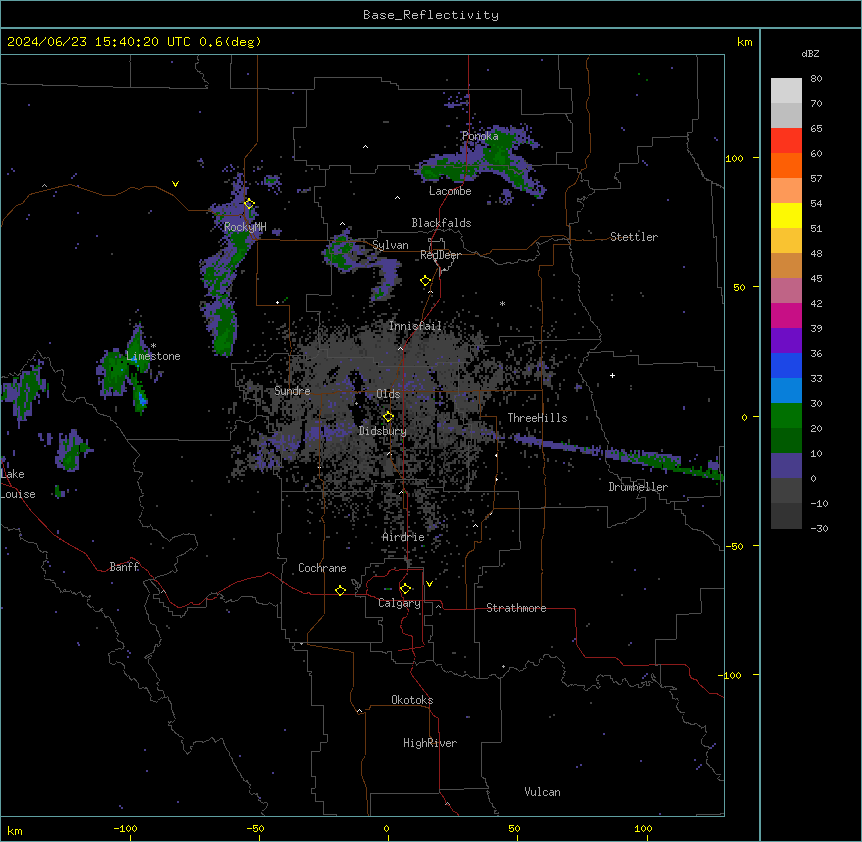Viewport: 862px width, 842px height.
Task: Click the km label beside the timestamp row
Action: pos(744,42)
